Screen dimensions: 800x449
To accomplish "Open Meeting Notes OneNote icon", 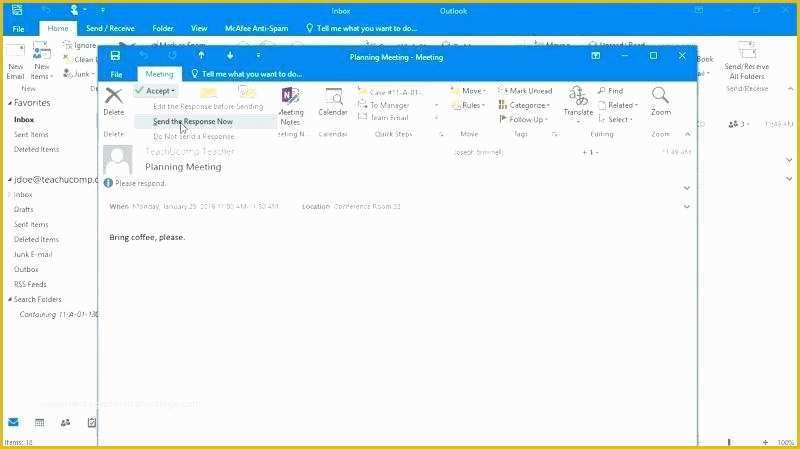I will [x=291, y=96].
